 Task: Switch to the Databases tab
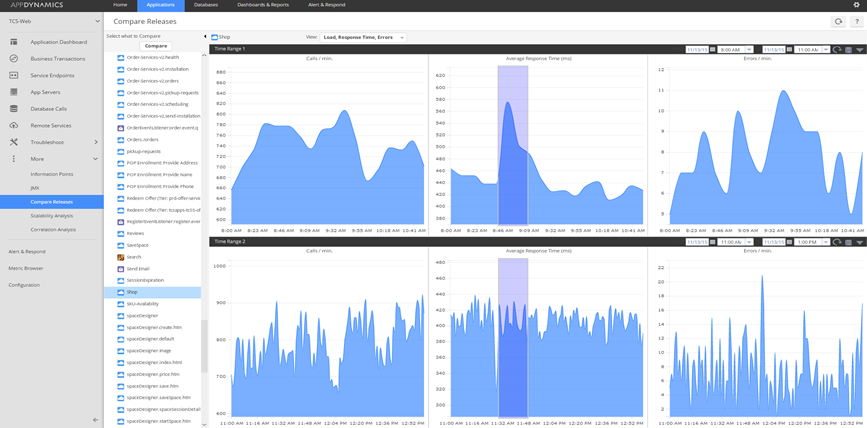click(x=206, y=5)
